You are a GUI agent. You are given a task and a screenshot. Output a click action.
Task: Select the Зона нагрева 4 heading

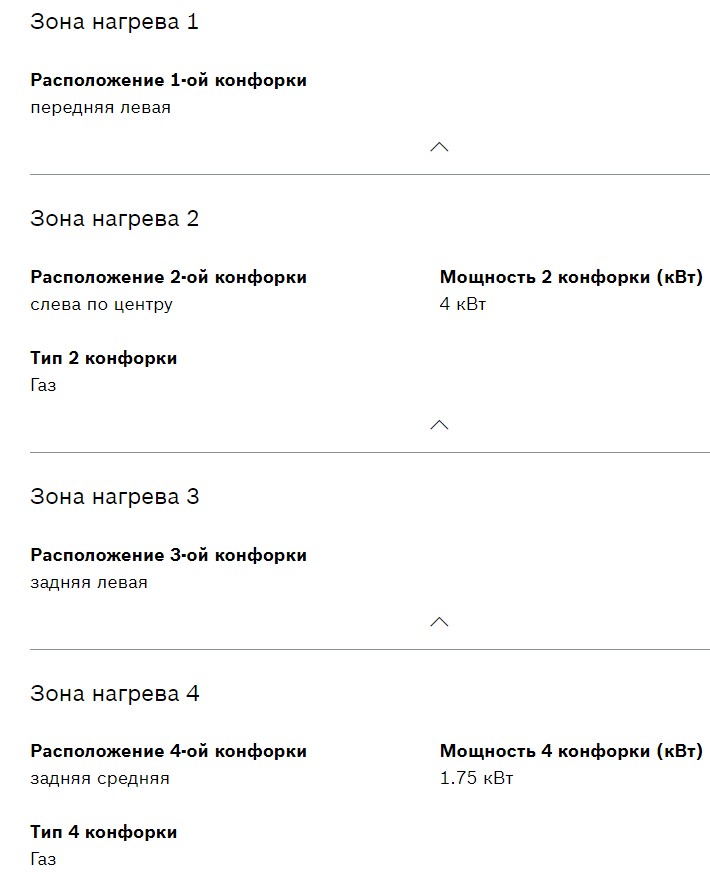point(114,694)
